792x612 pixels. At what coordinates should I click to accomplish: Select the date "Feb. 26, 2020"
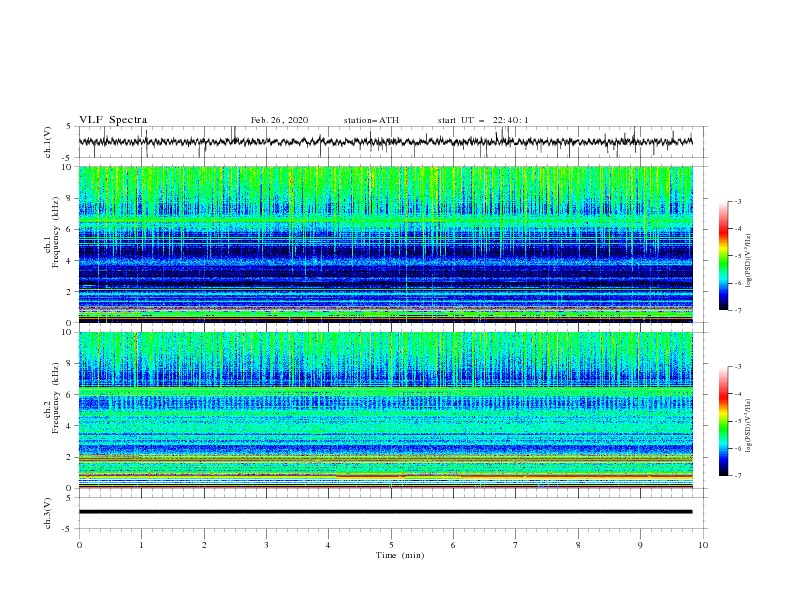tap(279, 120)
